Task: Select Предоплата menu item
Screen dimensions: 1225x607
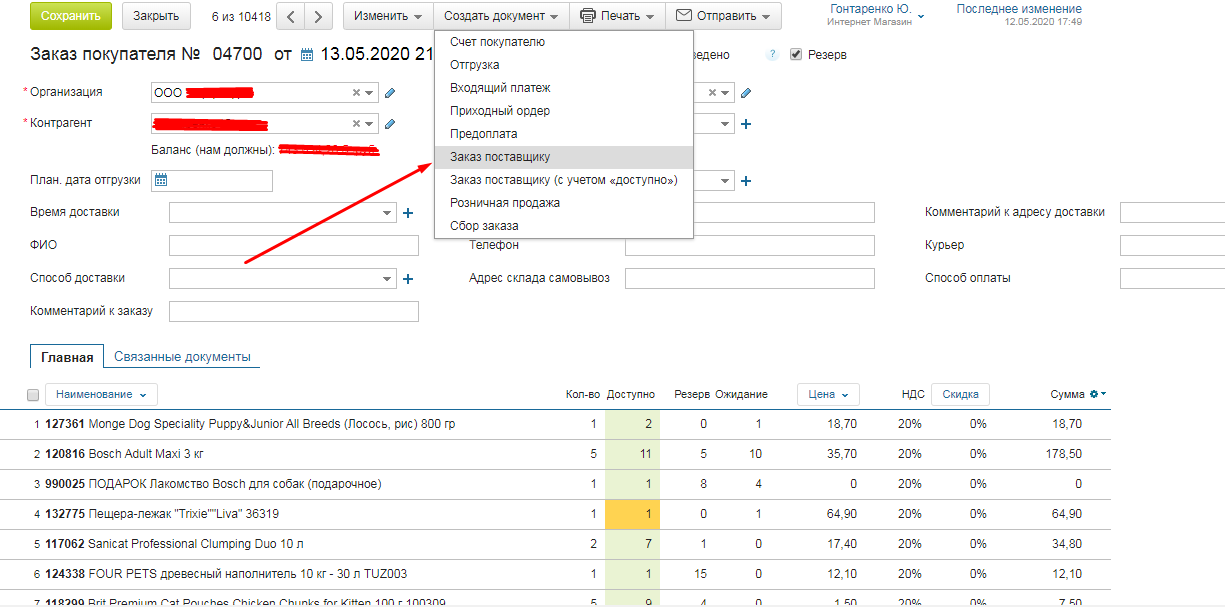Action: click(563, 134)
